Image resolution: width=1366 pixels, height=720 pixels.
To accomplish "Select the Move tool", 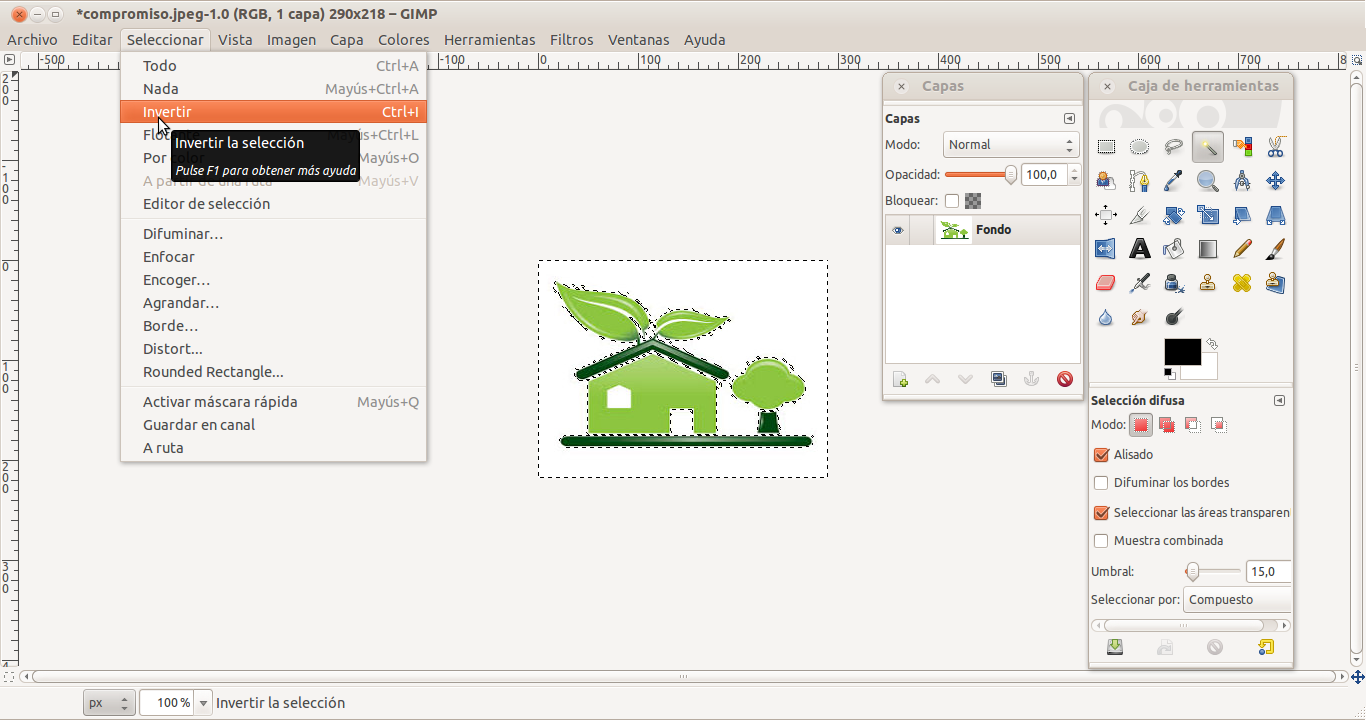I will pyautogui.click(x=1275, y=181).
